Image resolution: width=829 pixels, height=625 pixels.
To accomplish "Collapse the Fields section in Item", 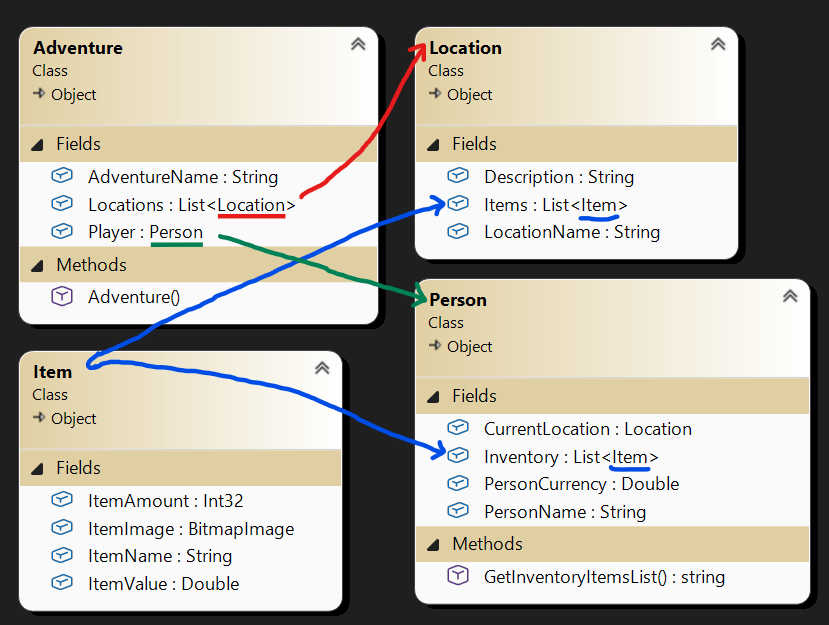I will click(x=38, y=468).
